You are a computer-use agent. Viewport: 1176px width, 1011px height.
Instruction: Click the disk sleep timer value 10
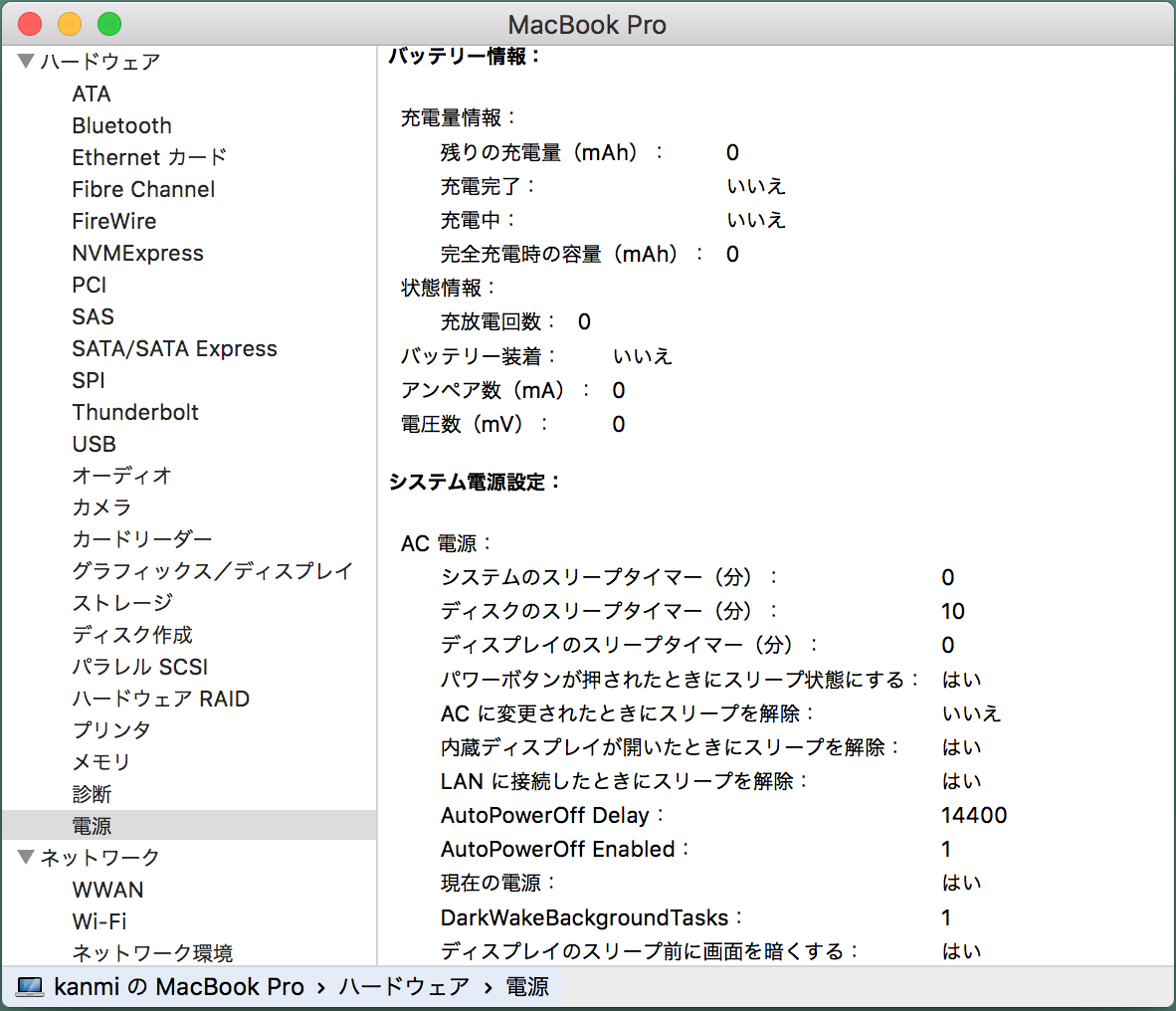[x=953, y=611]
